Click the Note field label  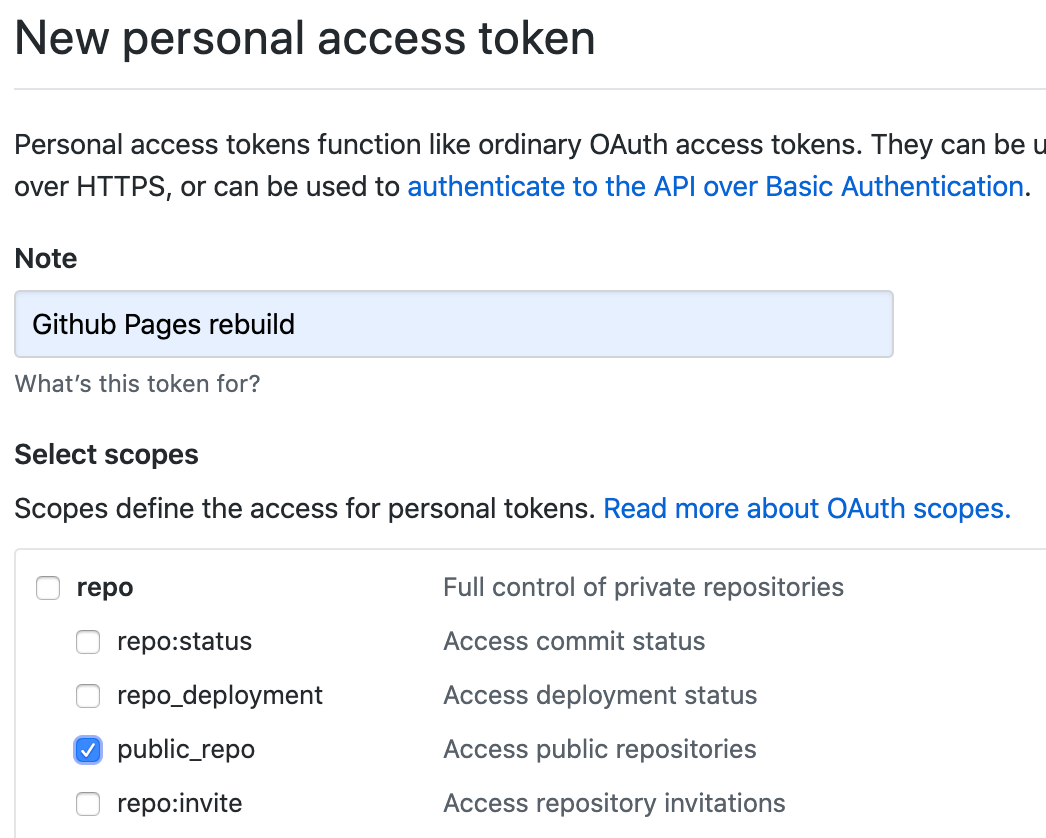pyautogui.click(x=46, y=259)
